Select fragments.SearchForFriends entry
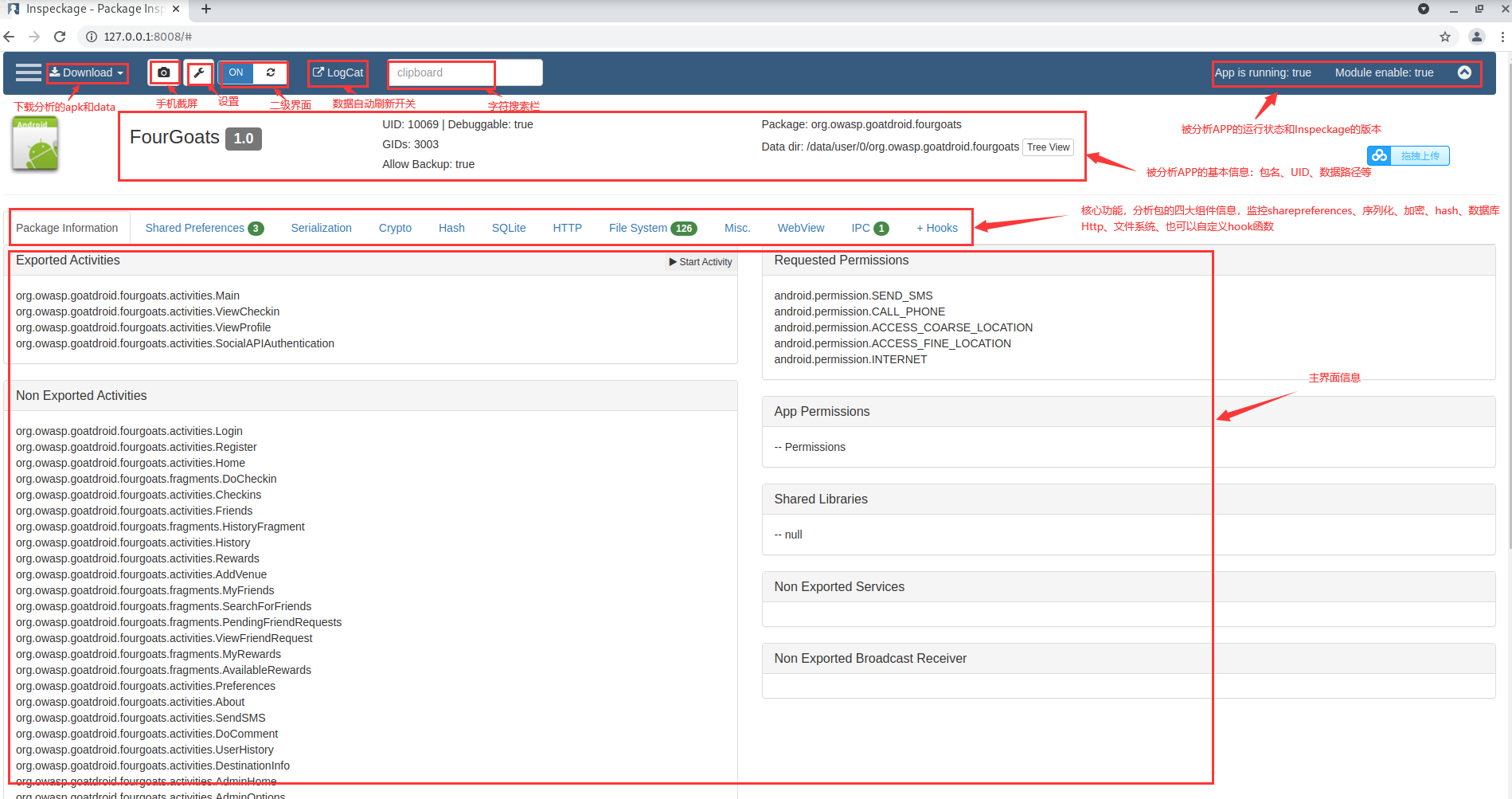 pyautogui.click(x=163, y=606)
